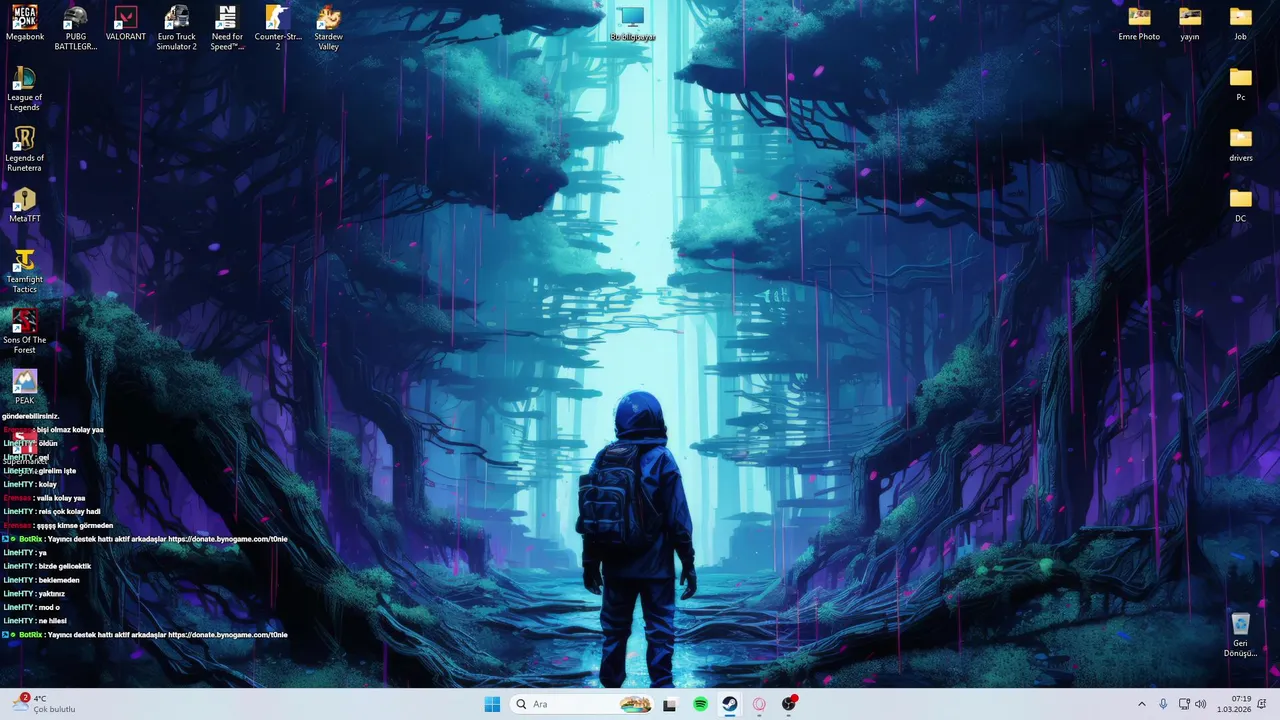Click the chat line 'beklemeden'

coord(59,580)
